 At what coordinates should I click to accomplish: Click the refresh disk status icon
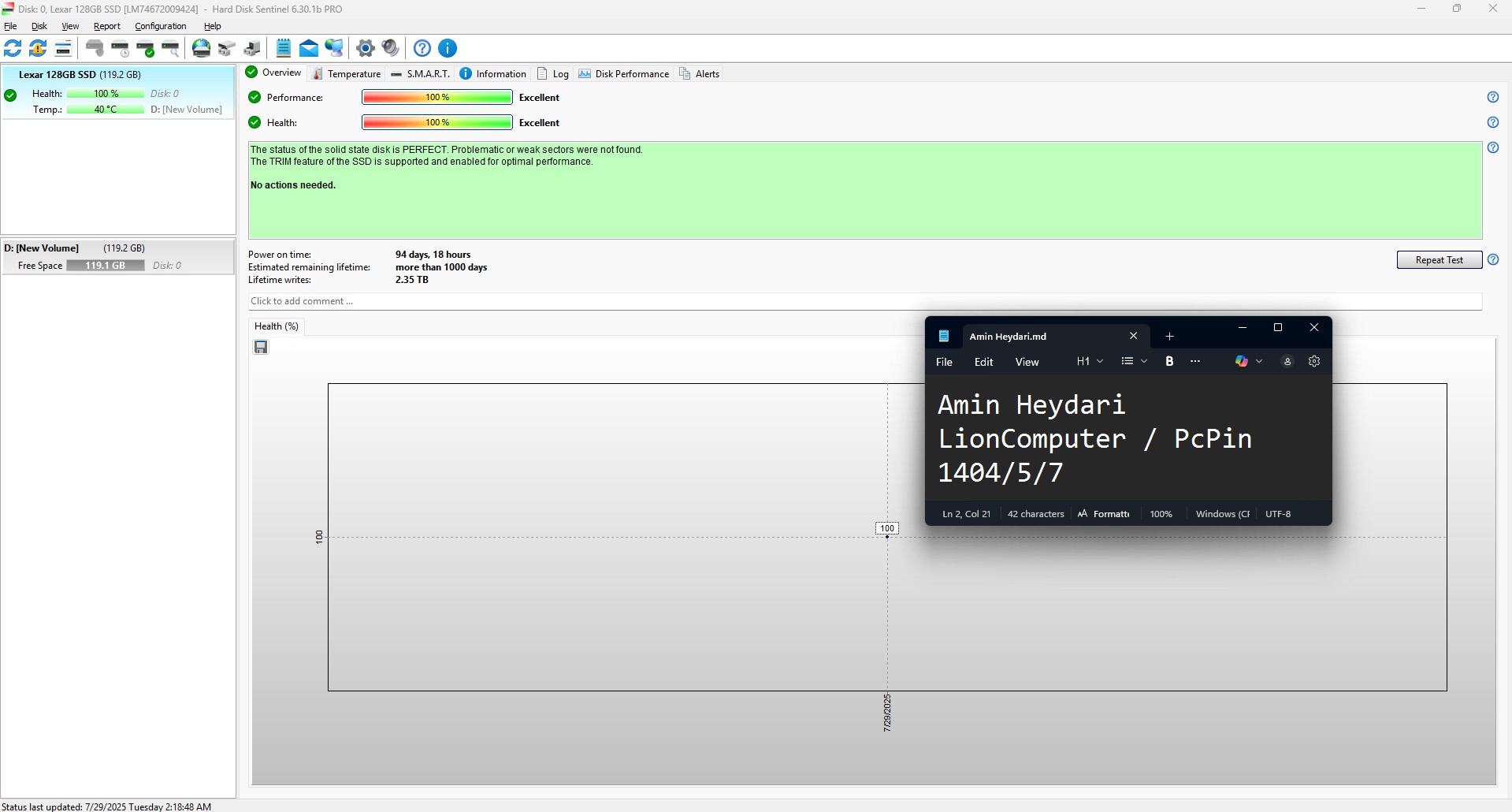coord(13,48)
